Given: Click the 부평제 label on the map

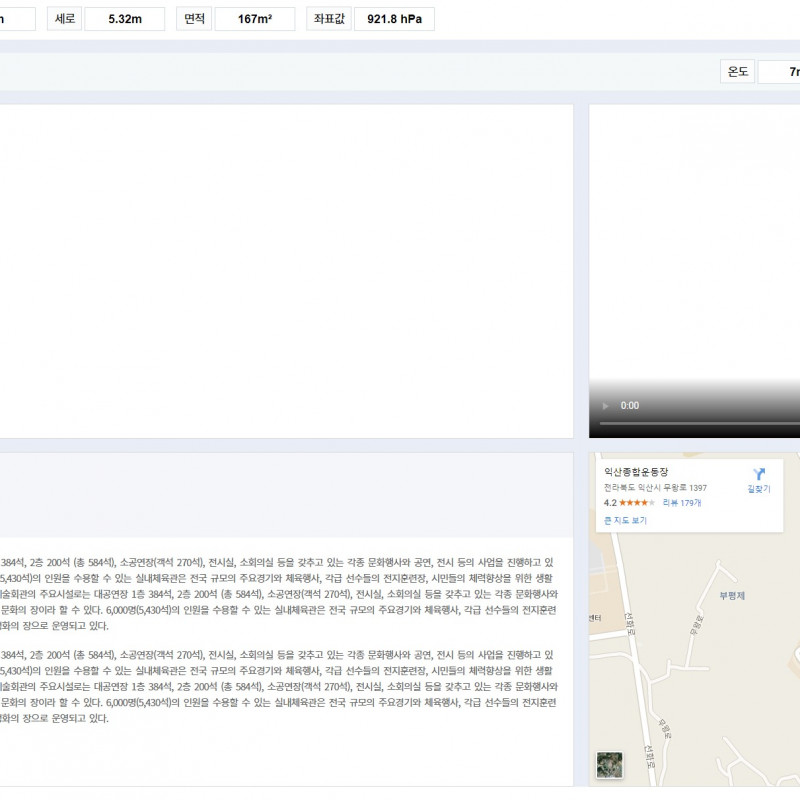Looking at the screenshot, I should tap(732, 596).
